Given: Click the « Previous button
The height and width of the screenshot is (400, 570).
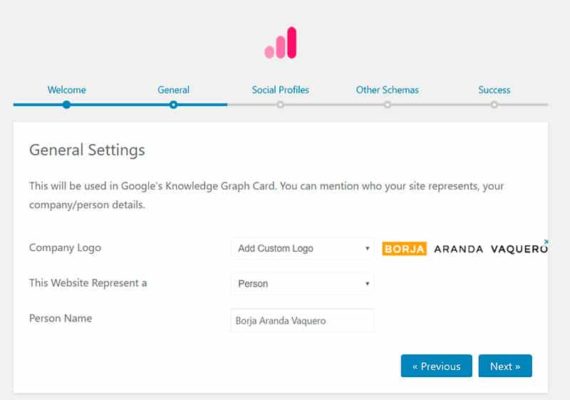Looking at the screenshot, I should 437,366.
